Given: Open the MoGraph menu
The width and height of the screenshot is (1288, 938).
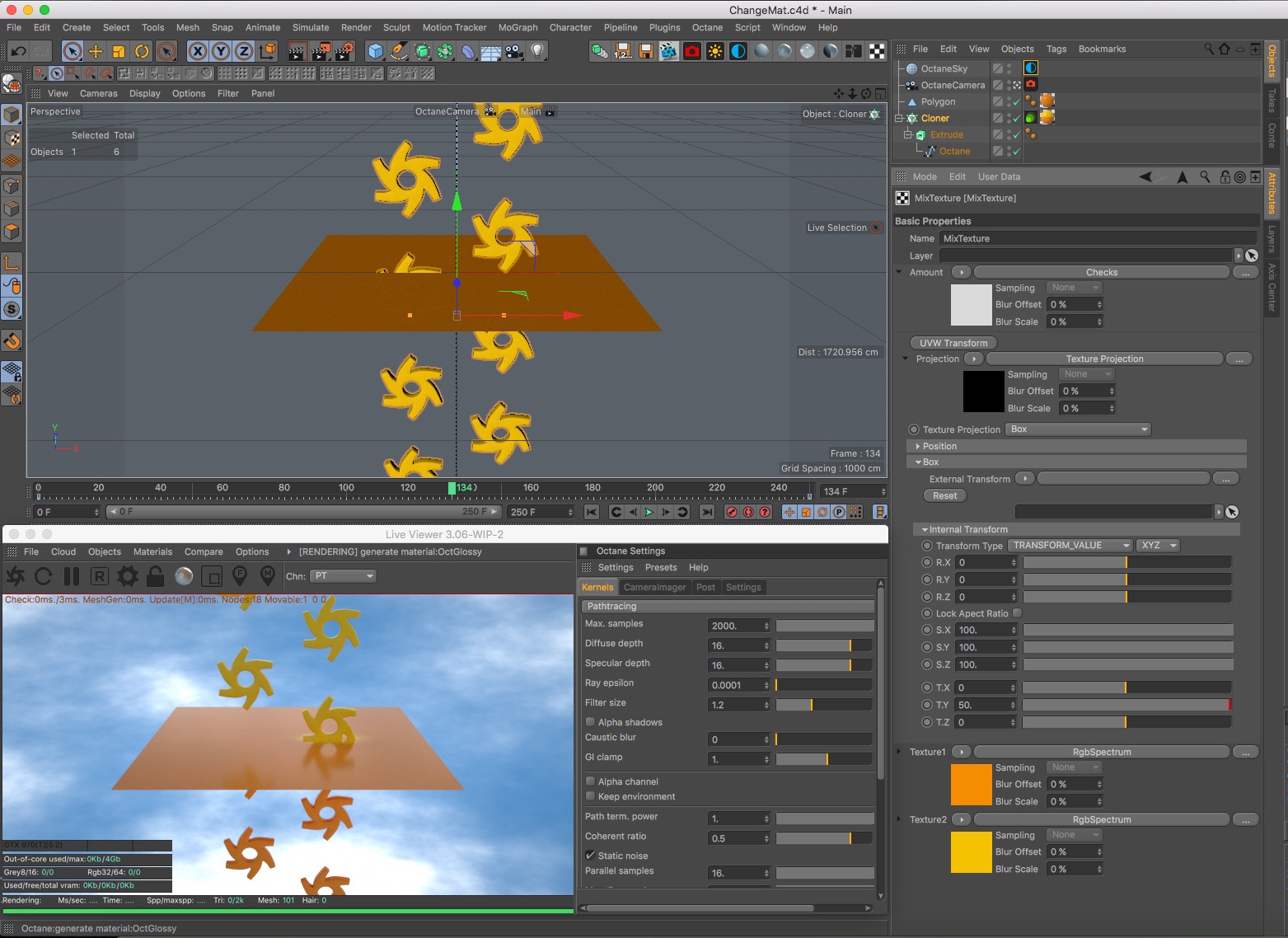Looking at the screenshot, I should (x=518, y=27).
